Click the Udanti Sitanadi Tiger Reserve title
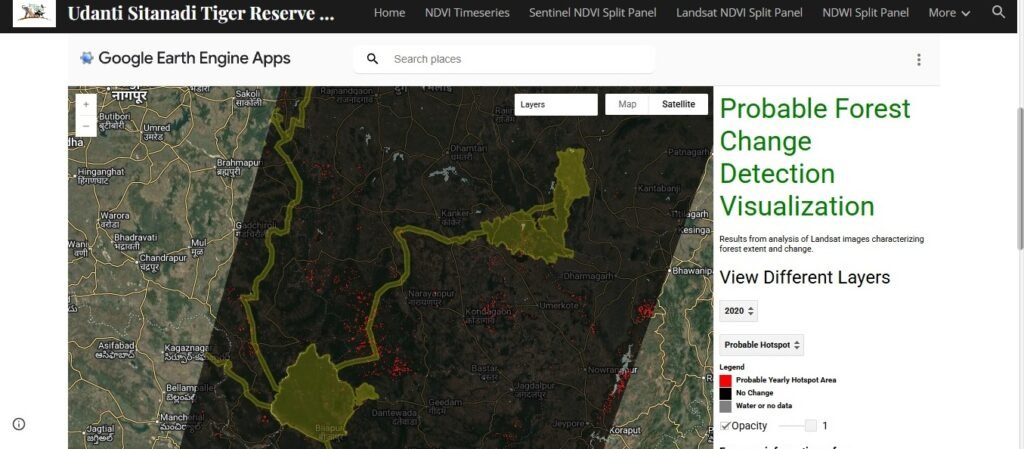The image size is (1024, 449). pos(200,13)
